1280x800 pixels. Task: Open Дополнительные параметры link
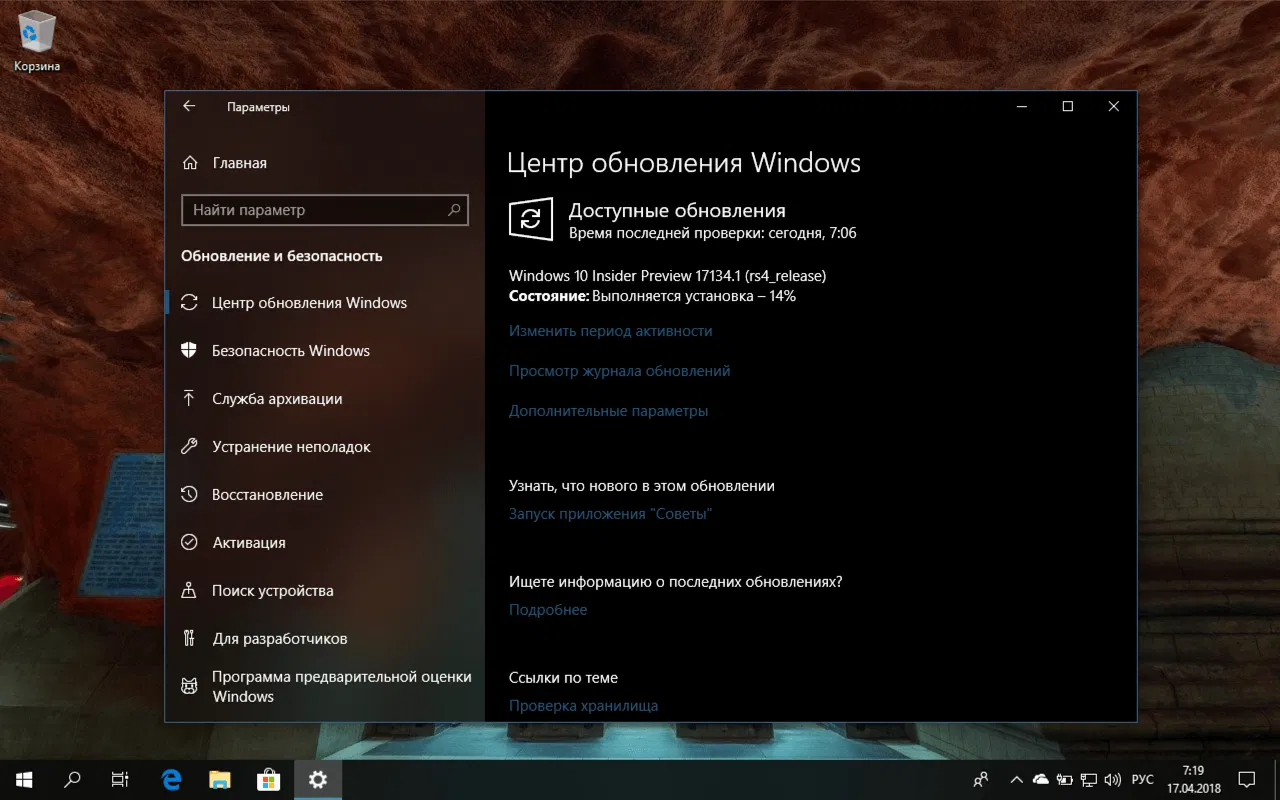click(608, 411)
